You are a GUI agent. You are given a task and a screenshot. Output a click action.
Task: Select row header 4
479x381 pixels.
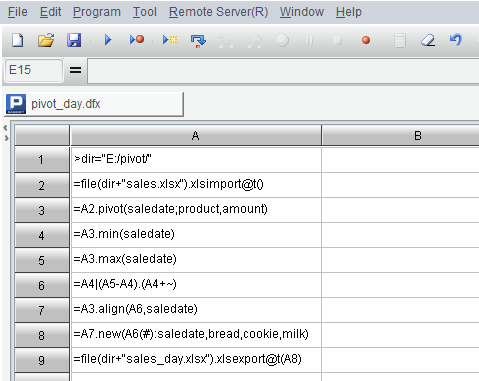coord(42,235)
